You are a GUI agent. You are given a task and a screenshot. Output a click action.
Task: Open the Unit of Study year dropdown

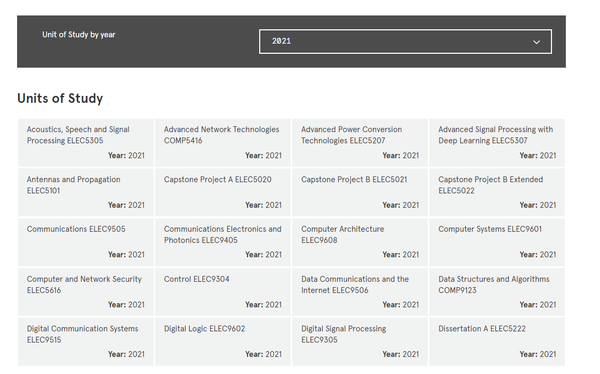coord(405,41)
